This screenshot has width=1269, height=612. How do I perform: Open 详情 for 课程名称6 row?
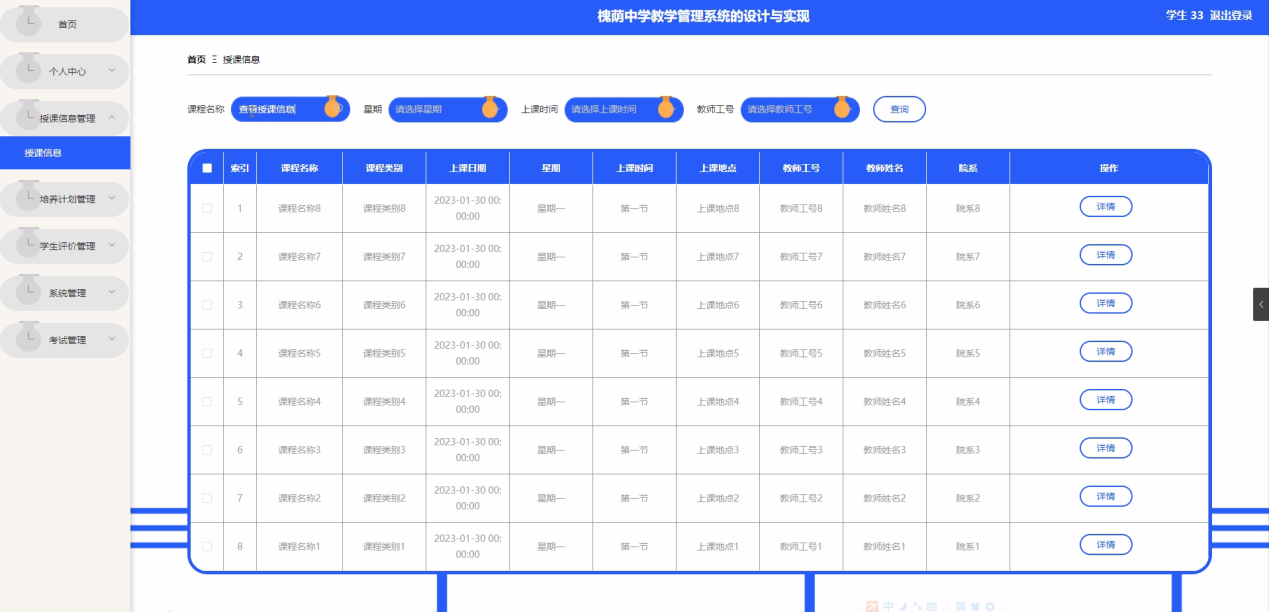(x=1105, y=303)
